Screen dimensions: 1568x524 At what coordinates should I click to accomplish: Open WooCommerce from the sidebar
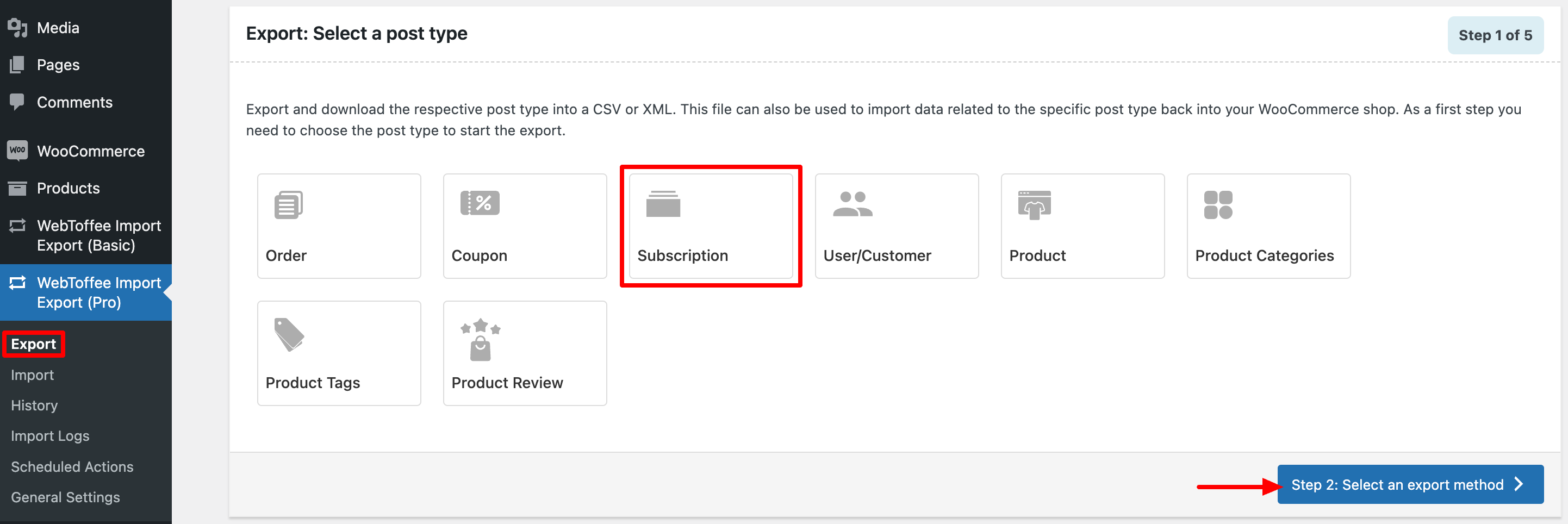point(90,151)
